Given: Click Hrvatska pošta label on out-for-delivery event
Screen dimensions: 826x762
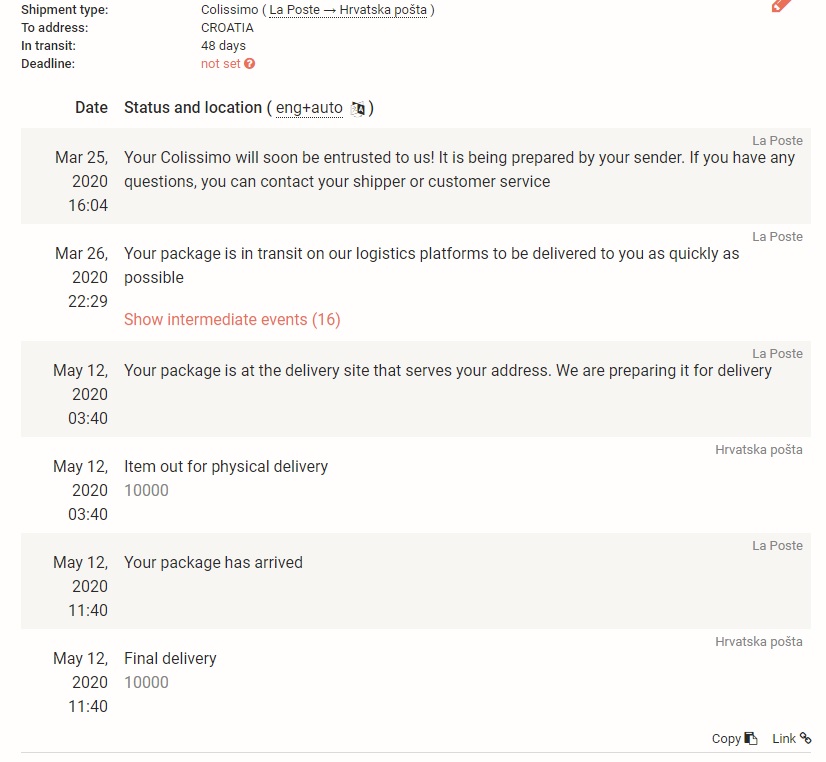Looking at the screenshot, I should click(x=758, y=450).
